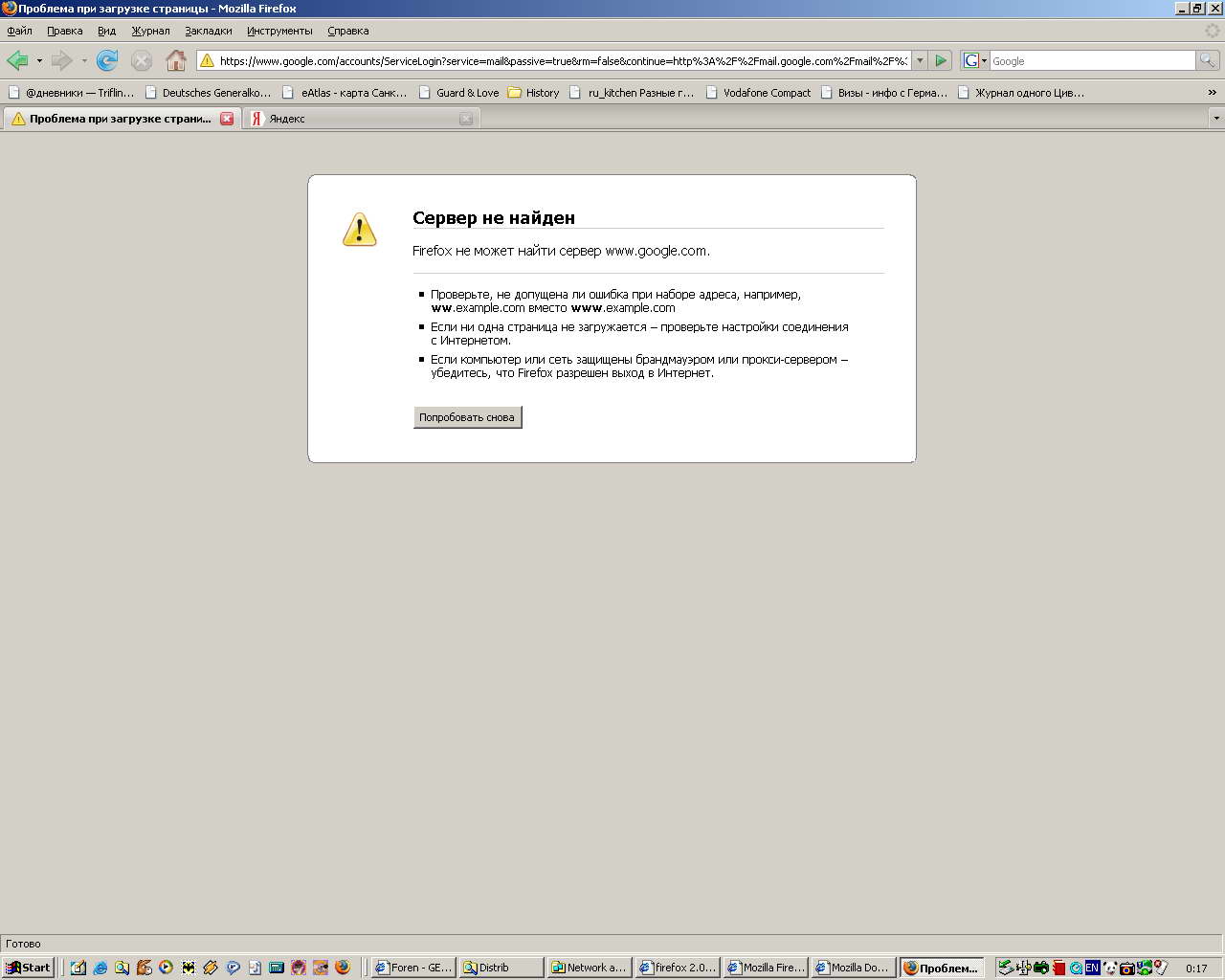The image size is (1225, 980).
Task: Click the warning icon in the address bar
Action: click(207, 60)
